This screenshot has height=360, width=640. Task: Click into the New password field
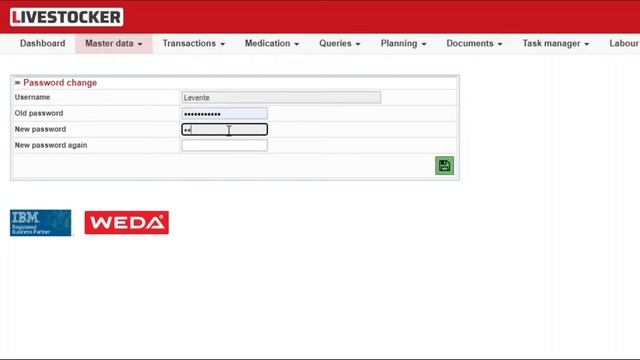tap(224, 129)
